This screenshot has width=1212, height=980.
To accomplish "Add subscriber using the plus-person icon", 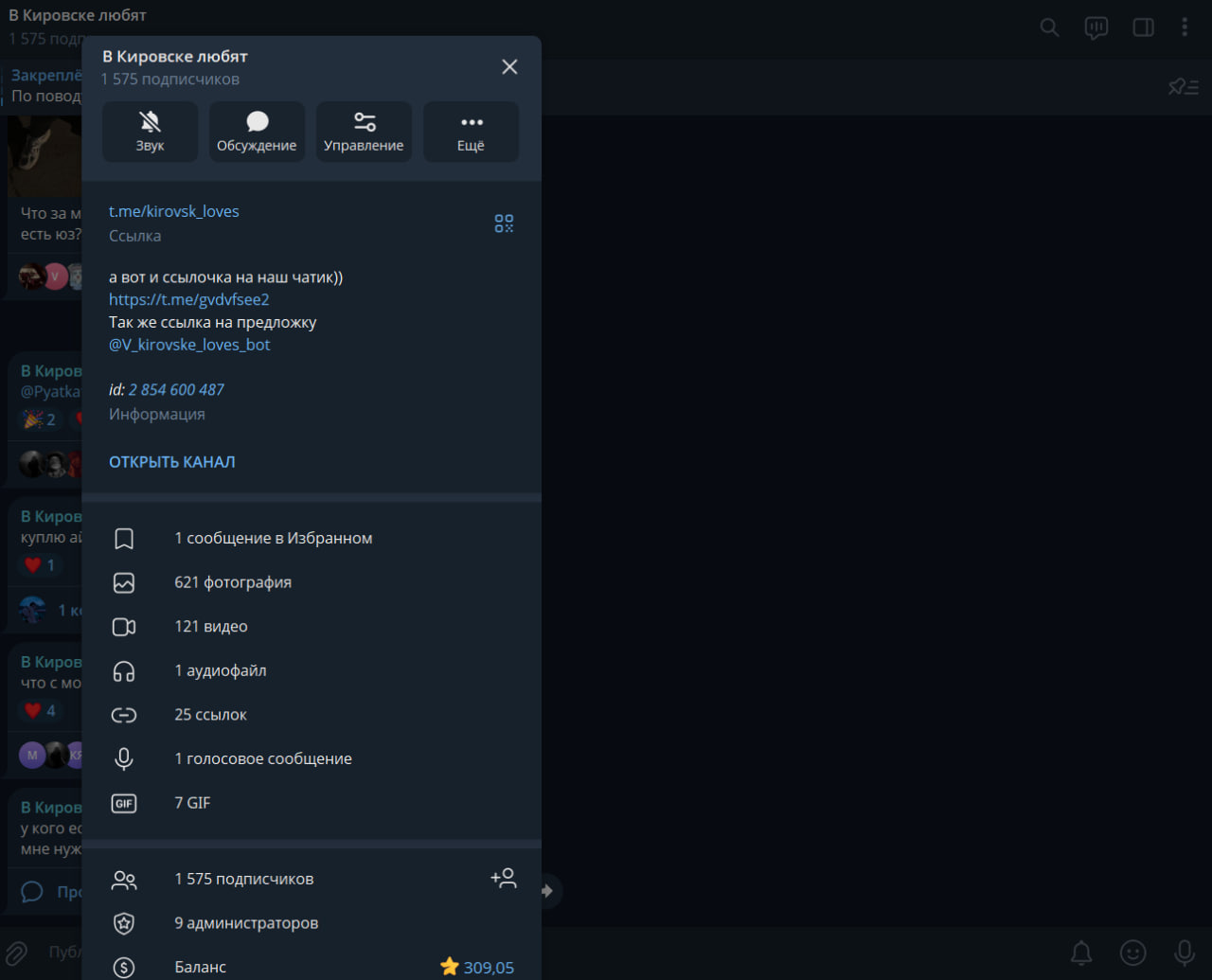I will coord(504,878).
